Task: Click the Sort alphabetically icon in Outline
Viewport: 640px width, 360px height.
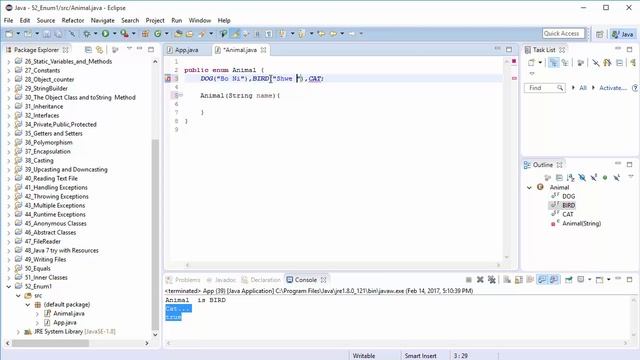Action: (x=571, y=177)
